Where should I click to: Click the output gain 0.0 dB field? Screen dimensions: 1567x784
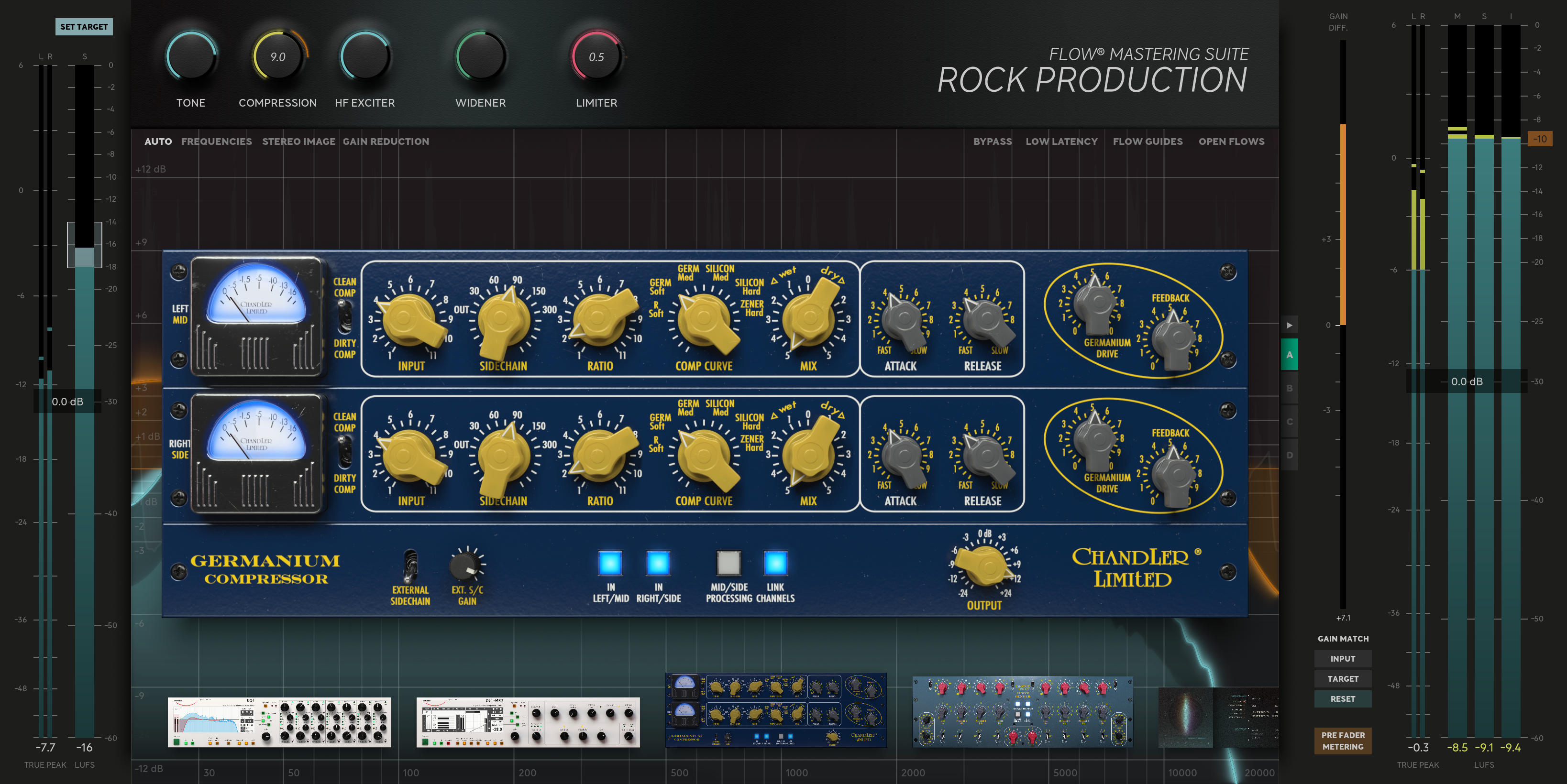tap(1467, 381)
